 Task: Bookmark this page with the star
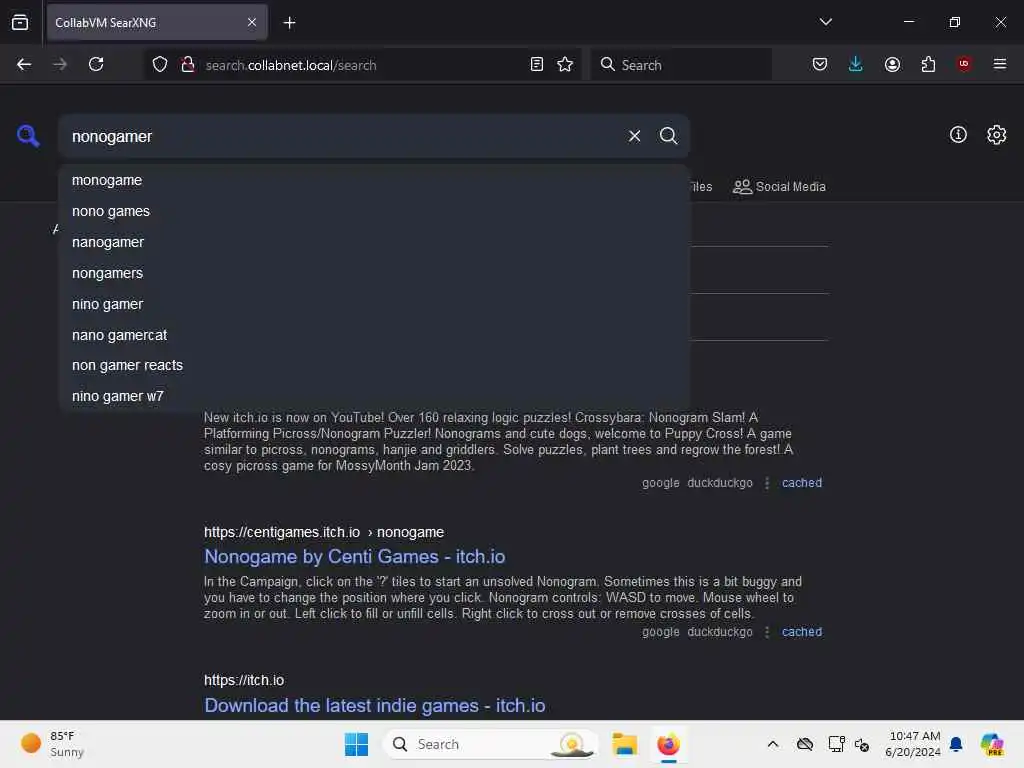point(565,64)
